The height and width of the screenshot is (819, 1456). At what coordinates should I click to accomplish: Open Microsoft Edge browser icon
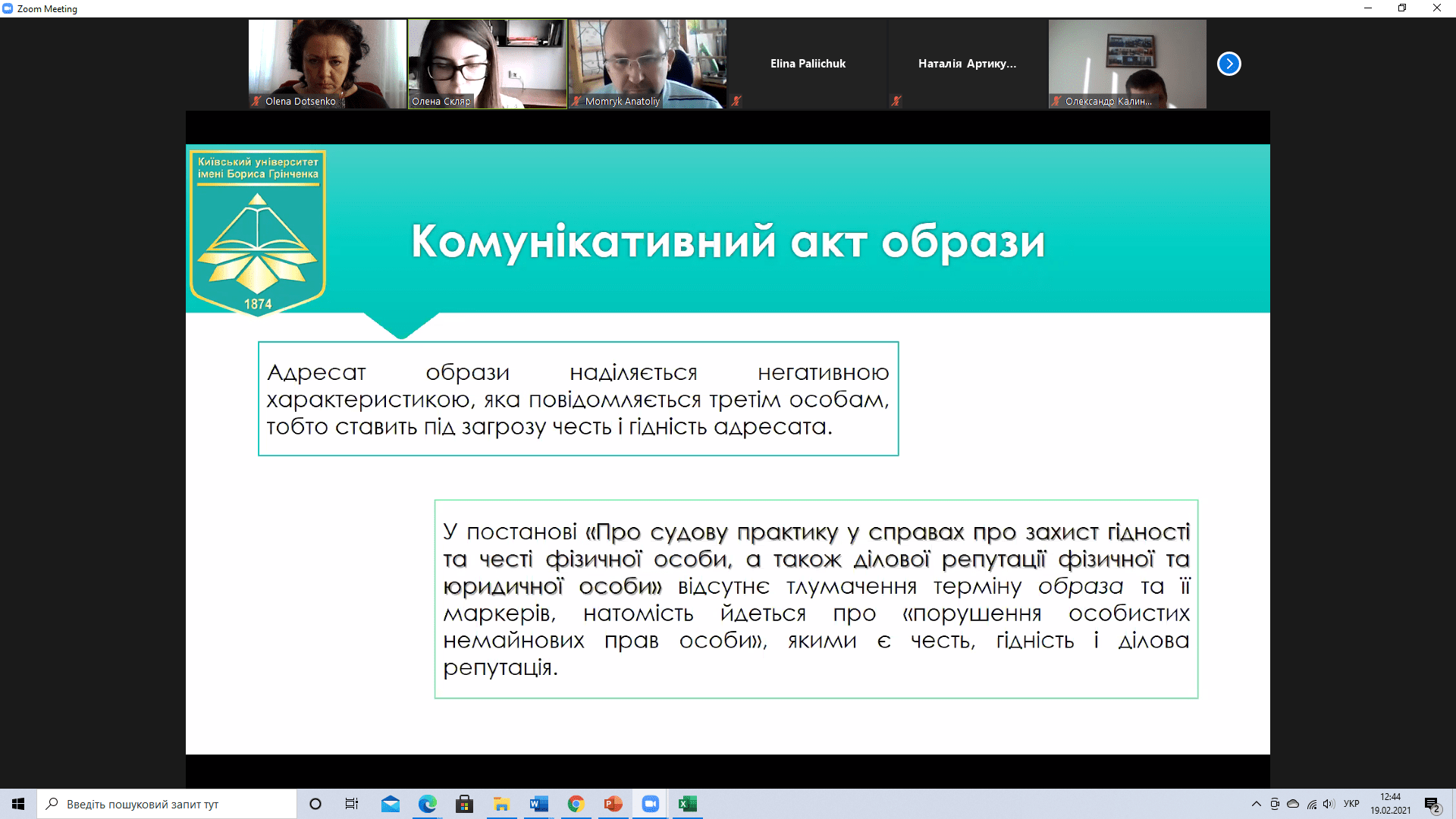pos(427,804)
